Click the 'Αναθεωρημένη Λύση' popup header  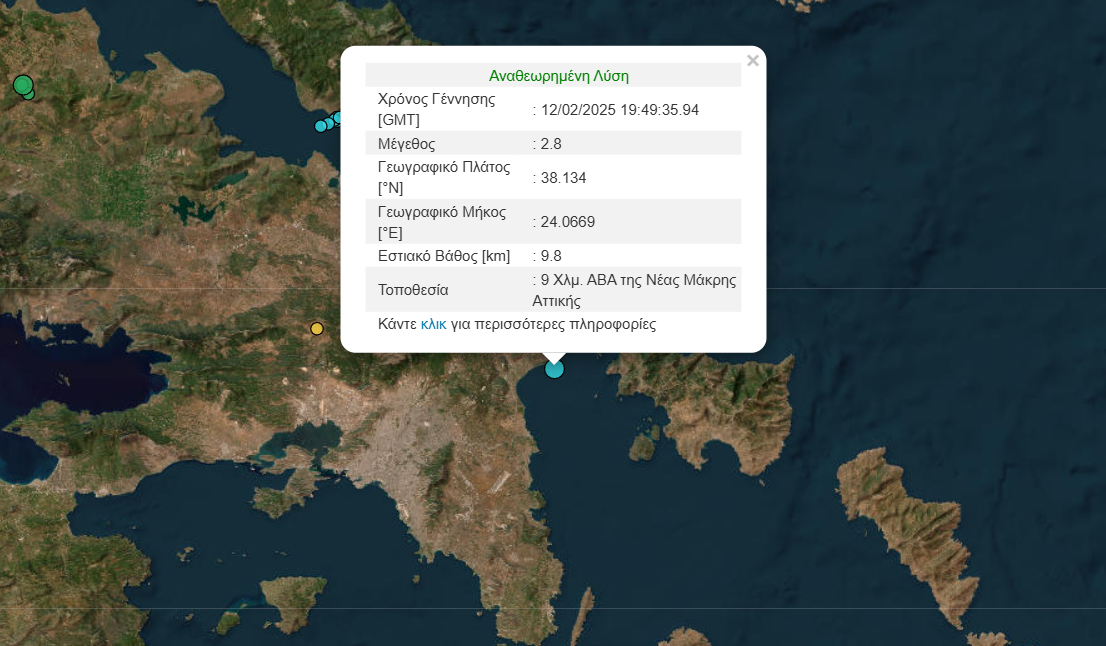(x=558, y=76)
